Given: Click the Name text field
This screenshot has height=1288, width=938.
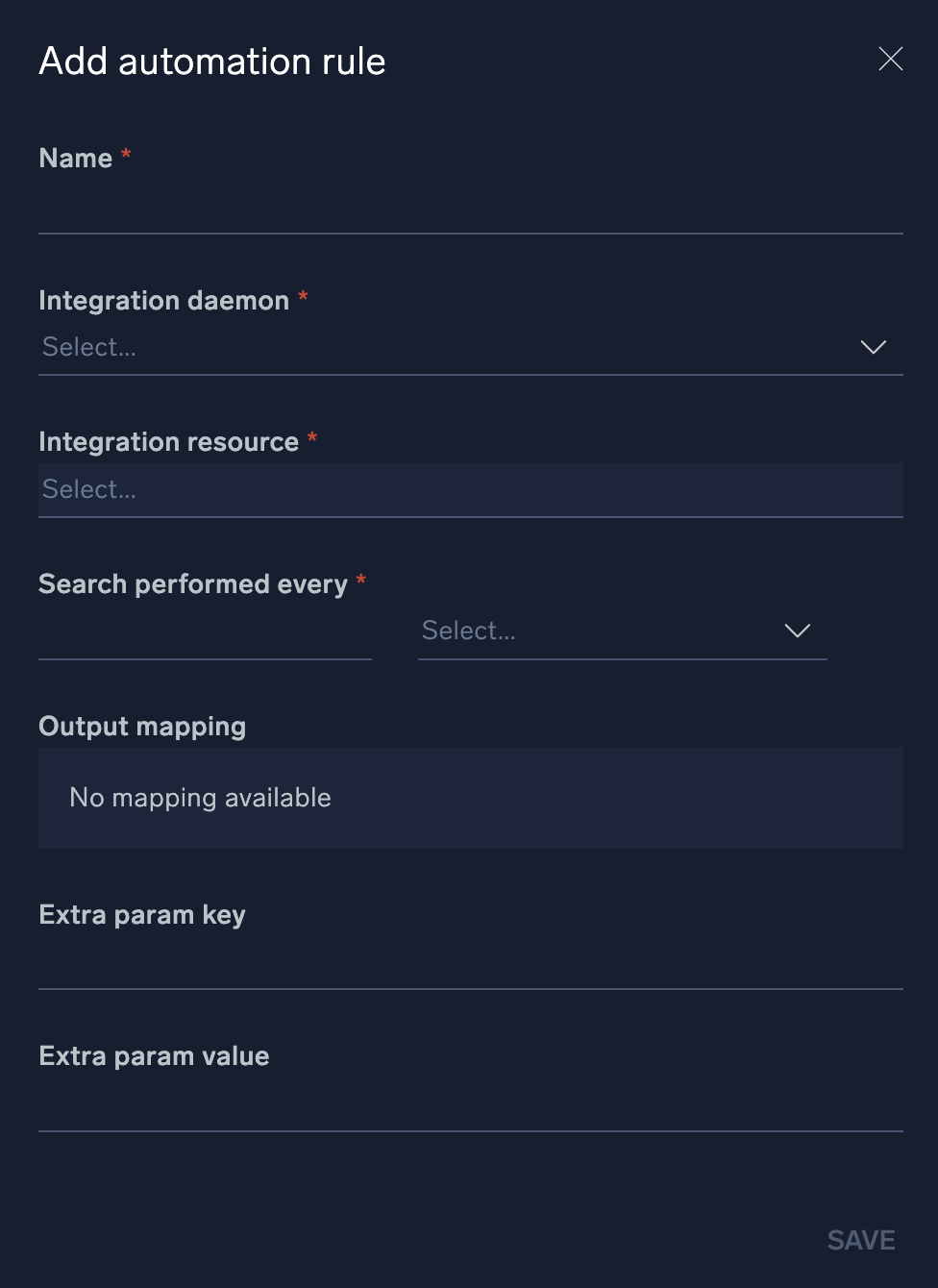Looking at the screenshot, I should tap(470, 210).
